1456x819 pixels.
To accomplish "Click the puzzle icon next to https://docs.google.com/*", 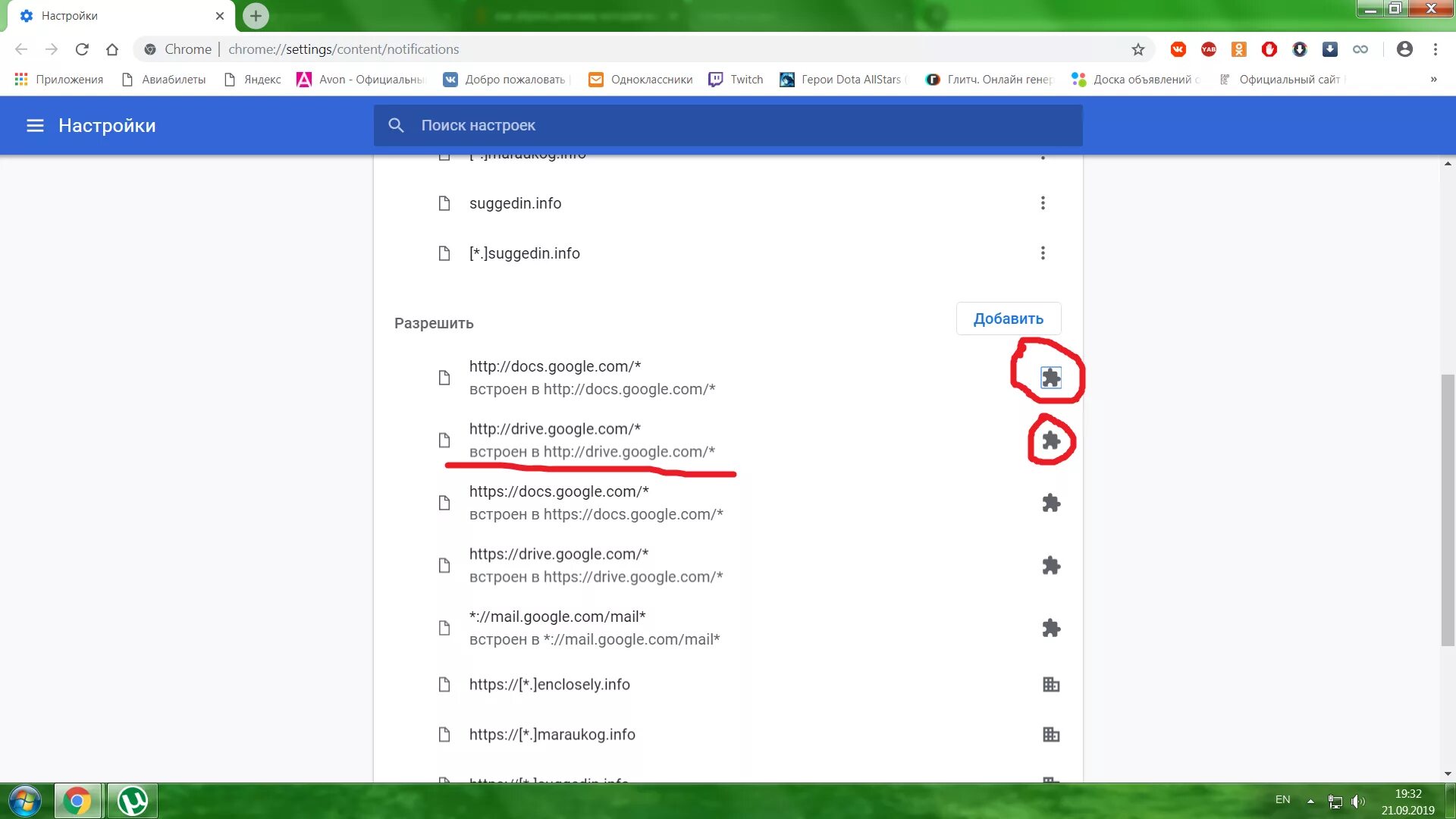I will pyautogui.click(x=1050, y=503).
